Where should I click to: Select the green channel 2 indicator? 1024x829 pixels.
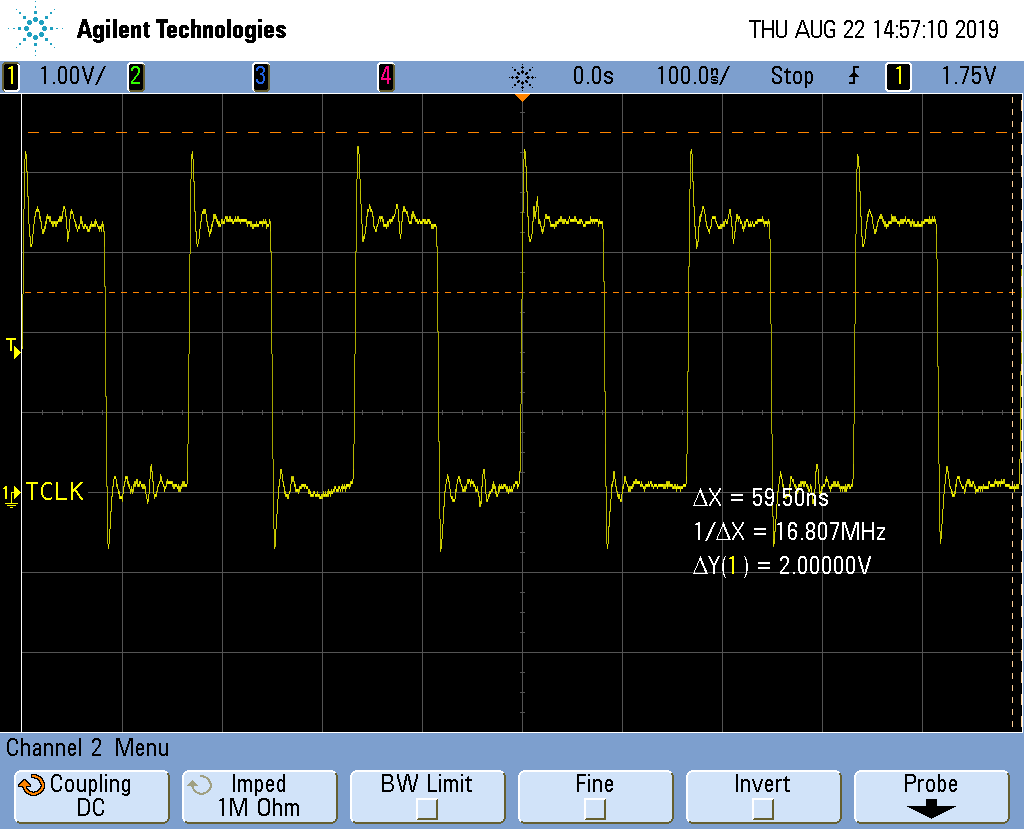pyautogui.click(x=134, y=76)
